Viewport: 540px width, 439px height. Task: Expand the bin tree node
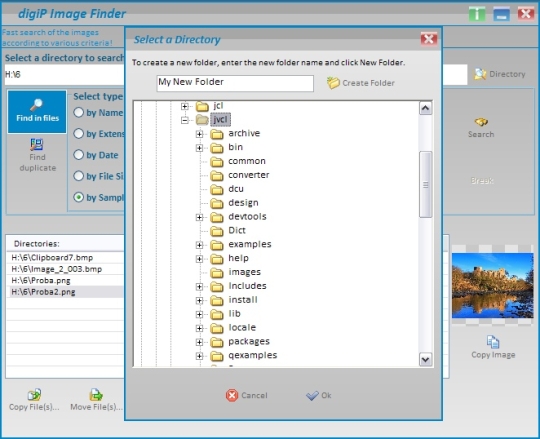coord(199,148)
